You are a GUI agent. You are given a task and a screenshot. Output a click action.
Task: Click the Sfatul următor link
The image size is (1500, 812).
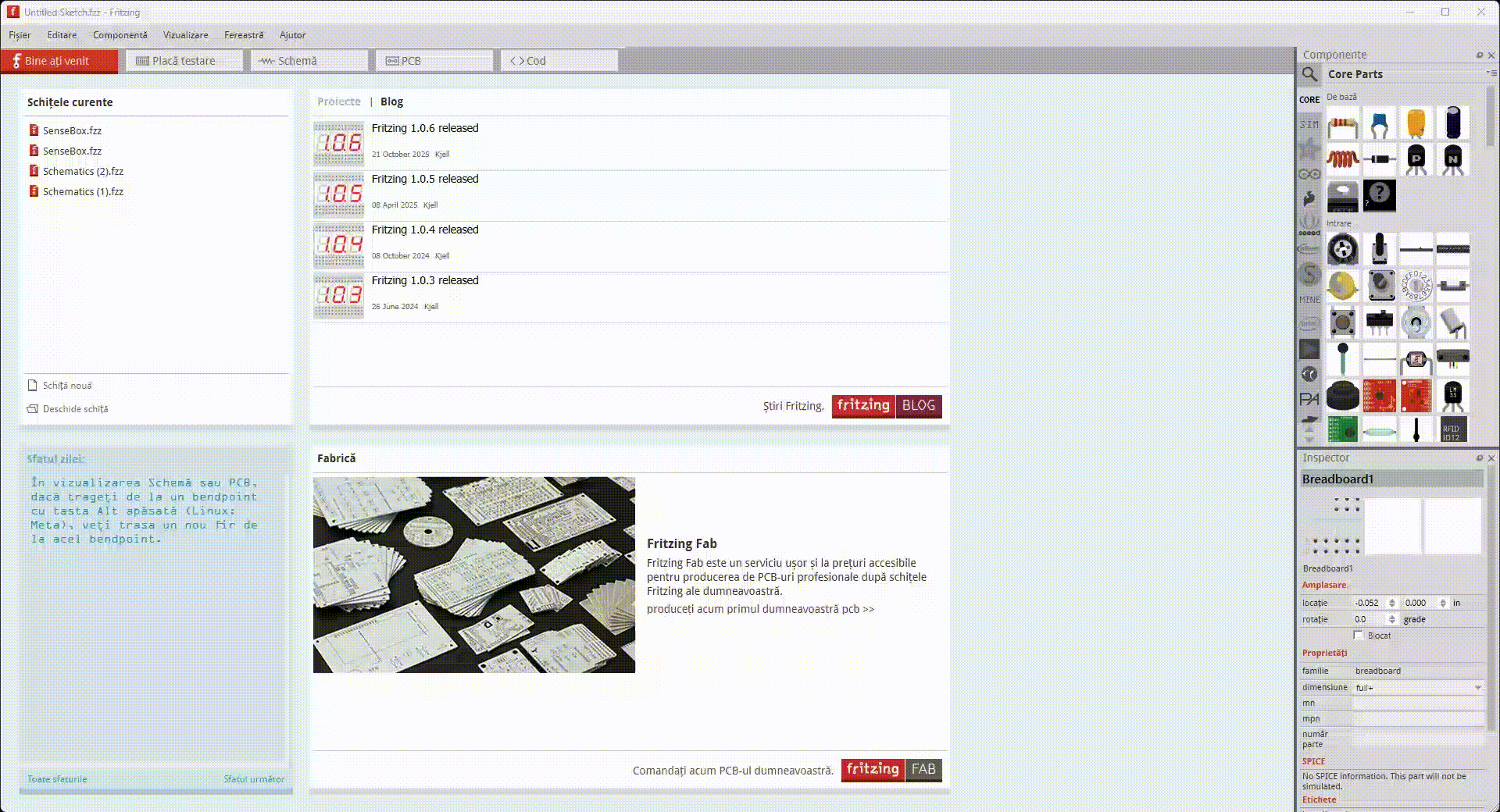click(x=254, y=779)
